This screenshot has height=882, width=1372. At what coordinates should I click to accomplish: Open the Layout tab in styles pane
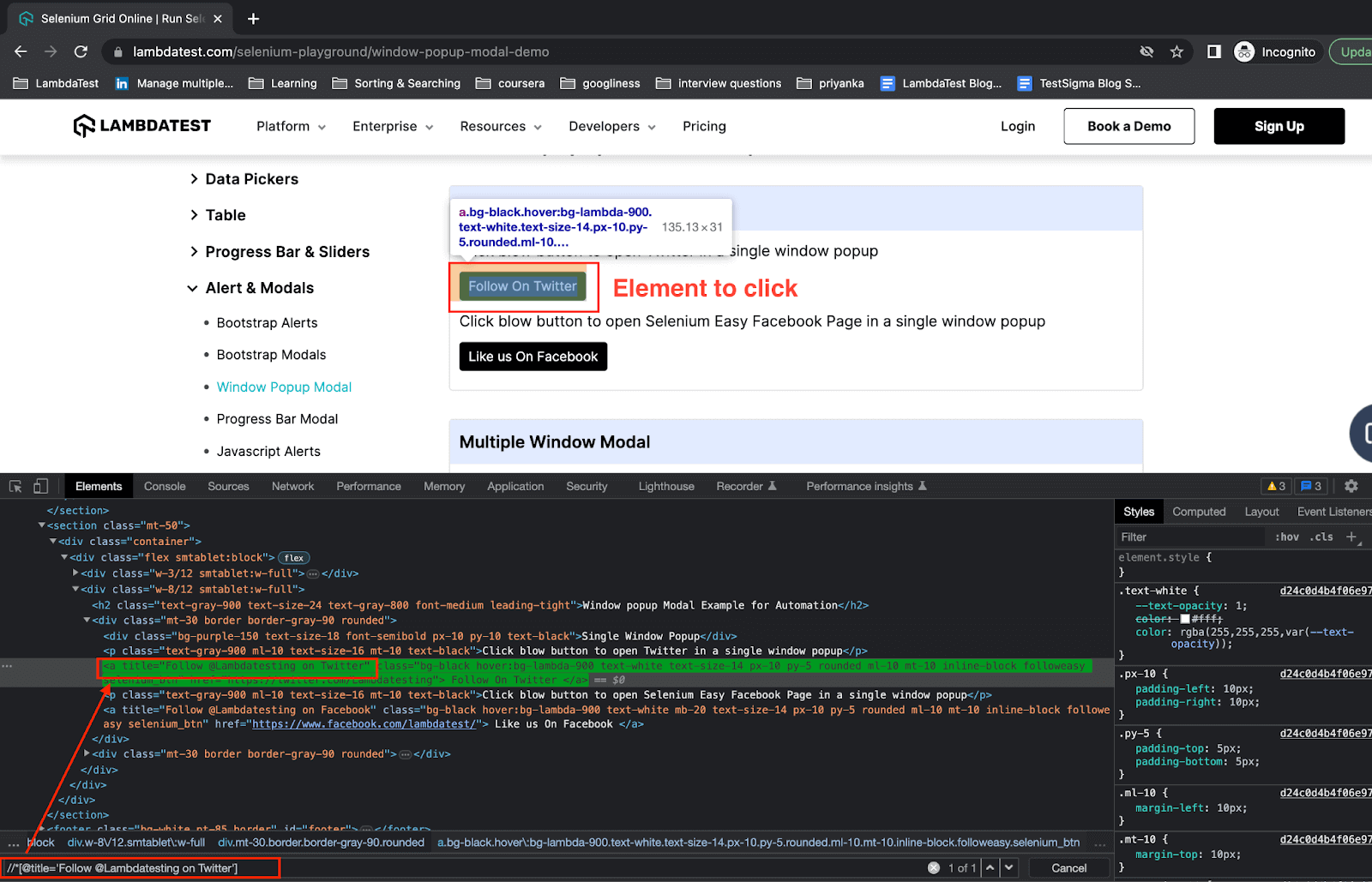coord(1261,512)
